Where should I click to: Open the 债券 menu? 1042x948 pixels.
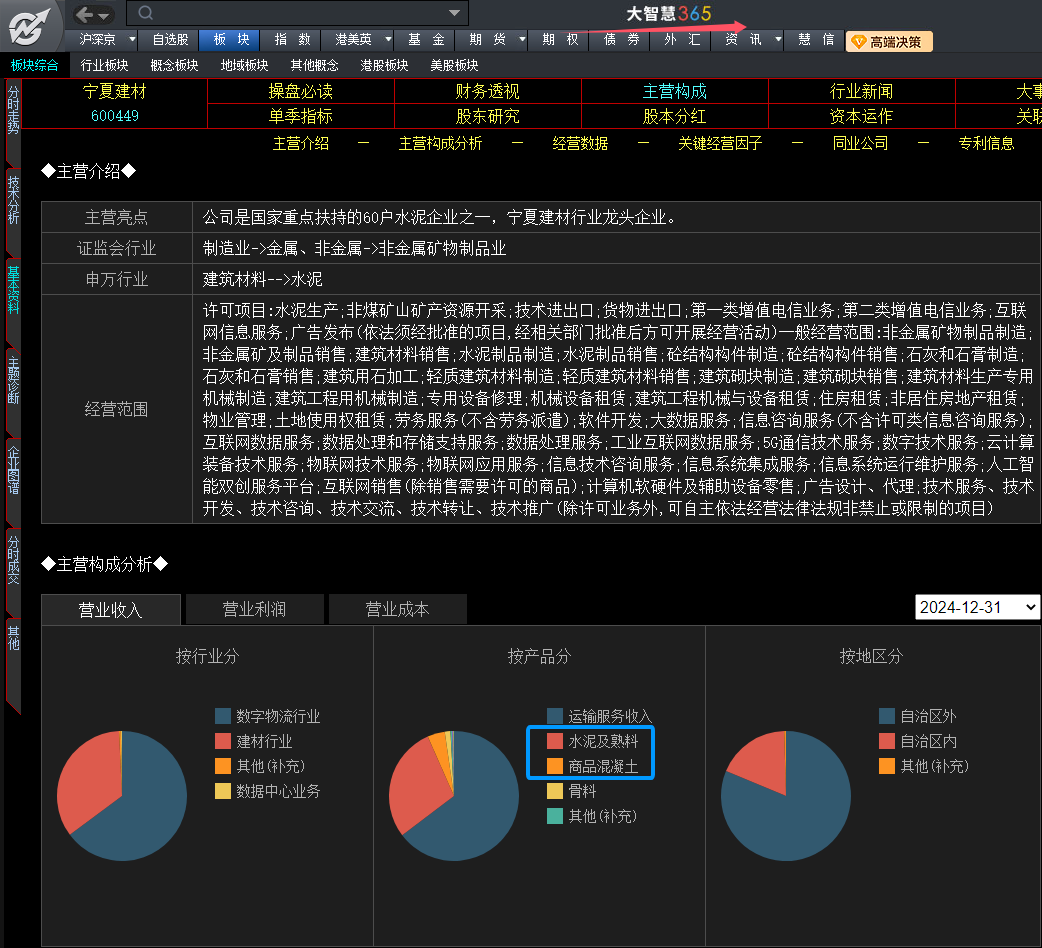click(621, 40)
